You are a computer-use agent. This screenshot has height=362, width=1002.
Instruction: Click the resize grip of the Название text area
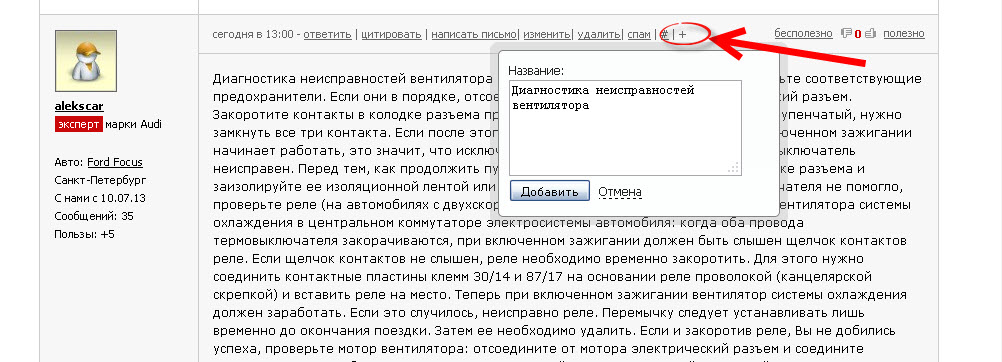pyautogui.click(x=734, y=168)
